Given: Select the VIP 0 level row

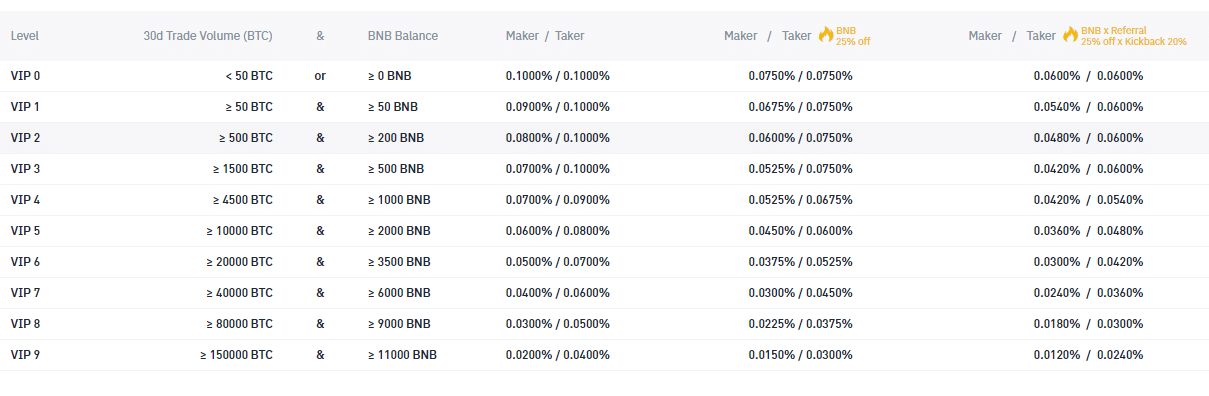Looking at the screenshot, I should [x=604, y=76].
